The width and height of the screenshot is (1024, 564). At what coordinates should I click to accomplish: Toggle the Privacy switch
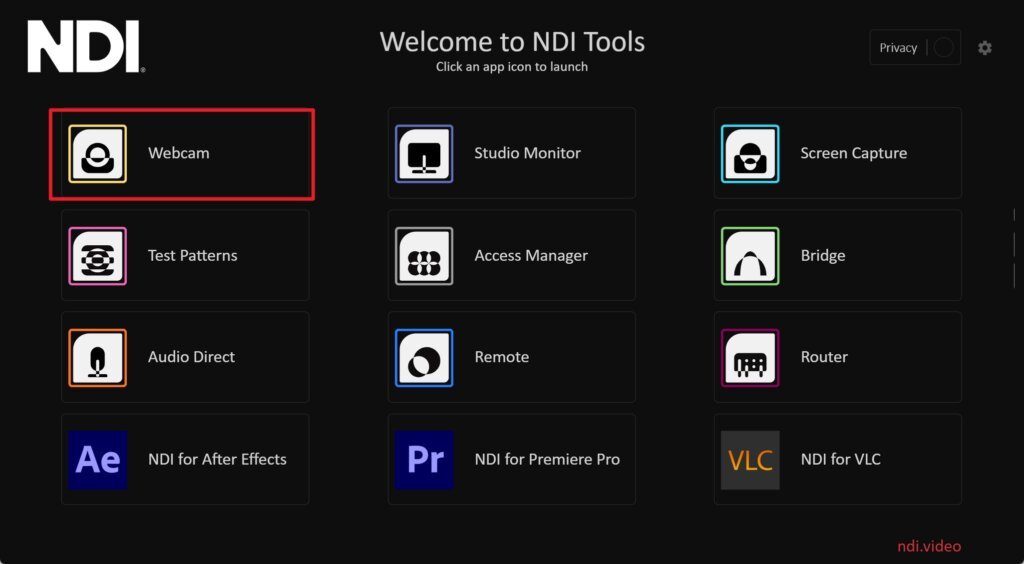(943, 48)
